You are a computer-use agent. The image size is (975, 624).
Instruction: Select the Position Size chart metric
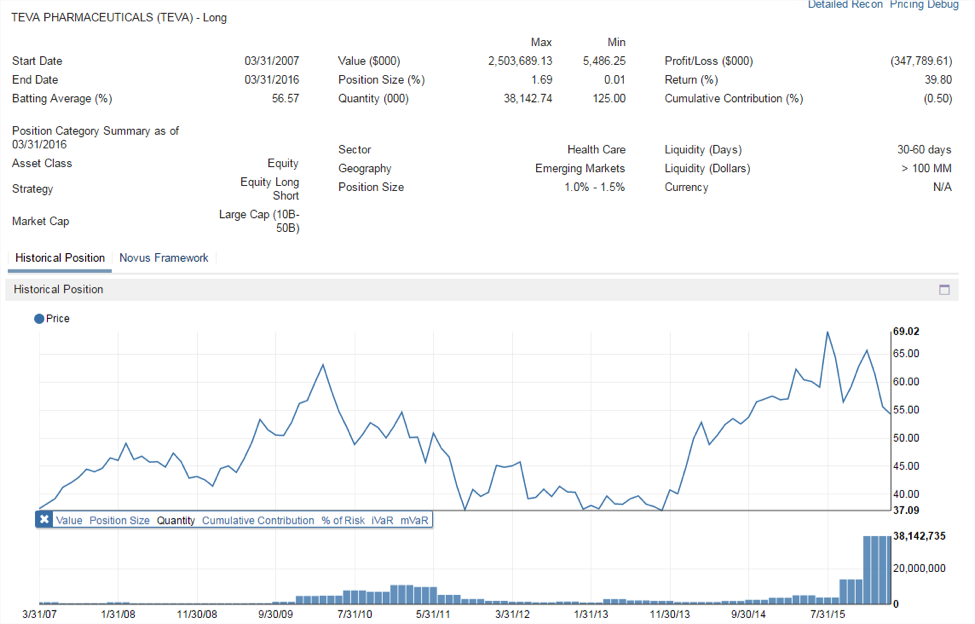pos(119,521)
